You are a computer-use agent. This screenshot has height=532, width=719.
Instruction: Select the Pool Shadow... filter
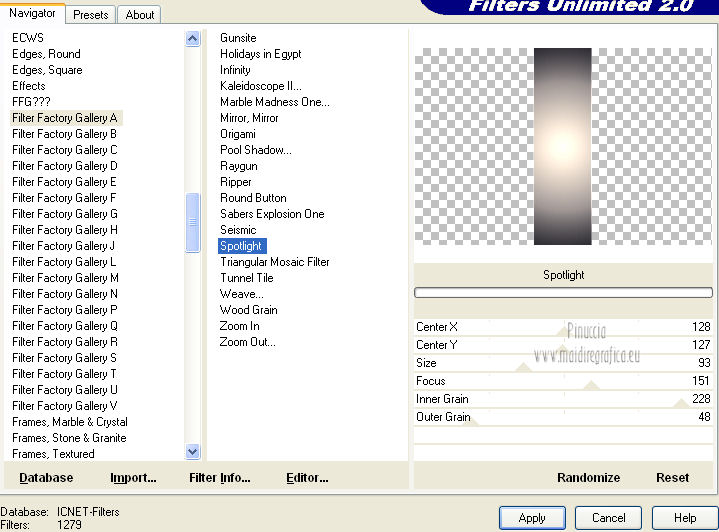click(x=255, y=150)
